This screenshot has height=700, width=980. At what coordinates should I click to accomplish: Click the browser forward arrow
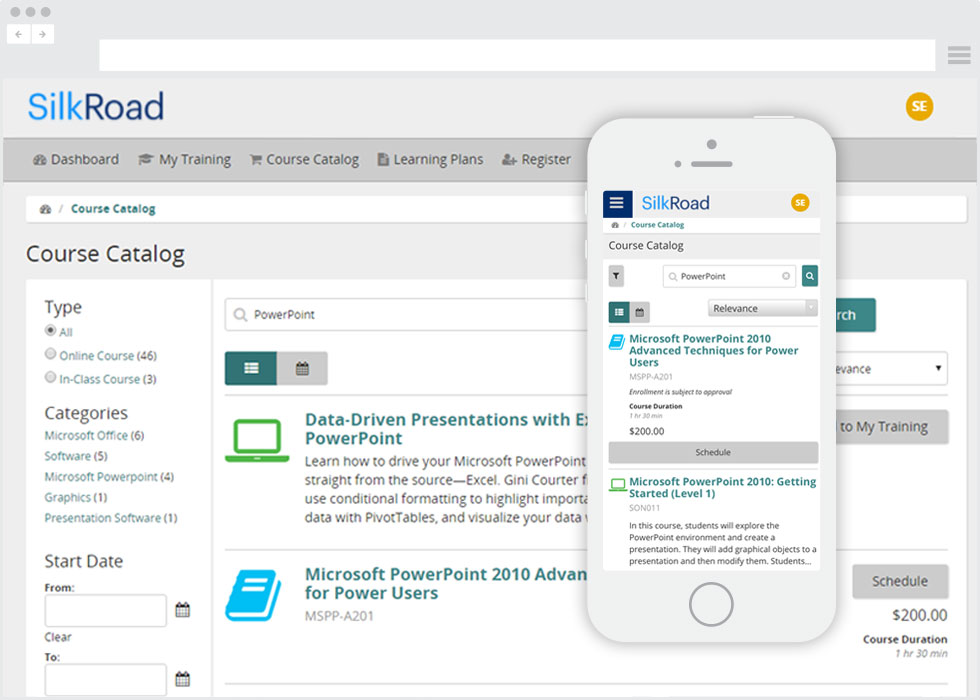[42, 34]
